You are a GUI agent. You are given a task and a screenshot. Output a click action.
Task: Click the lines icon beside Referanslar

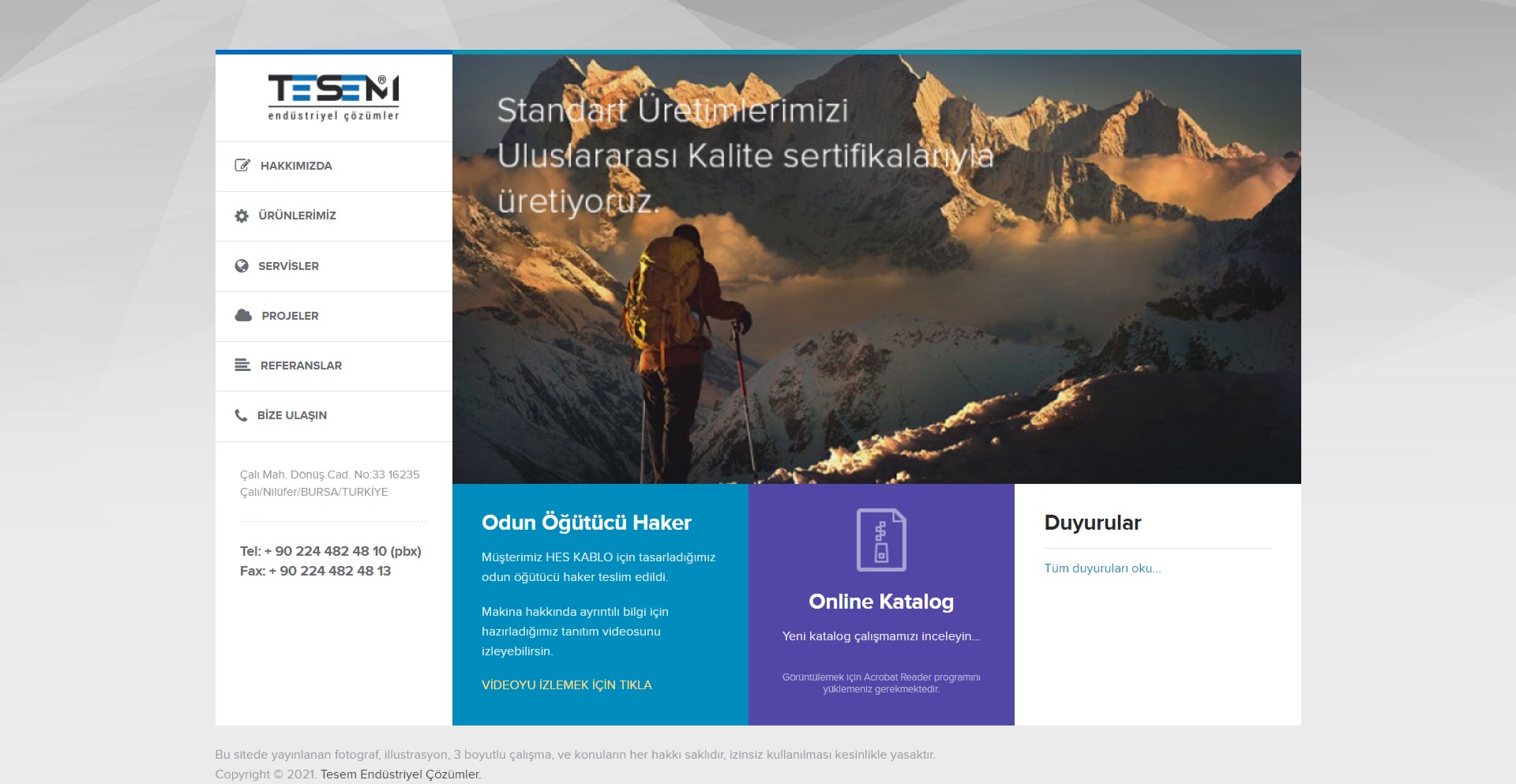tap(242, 366)
